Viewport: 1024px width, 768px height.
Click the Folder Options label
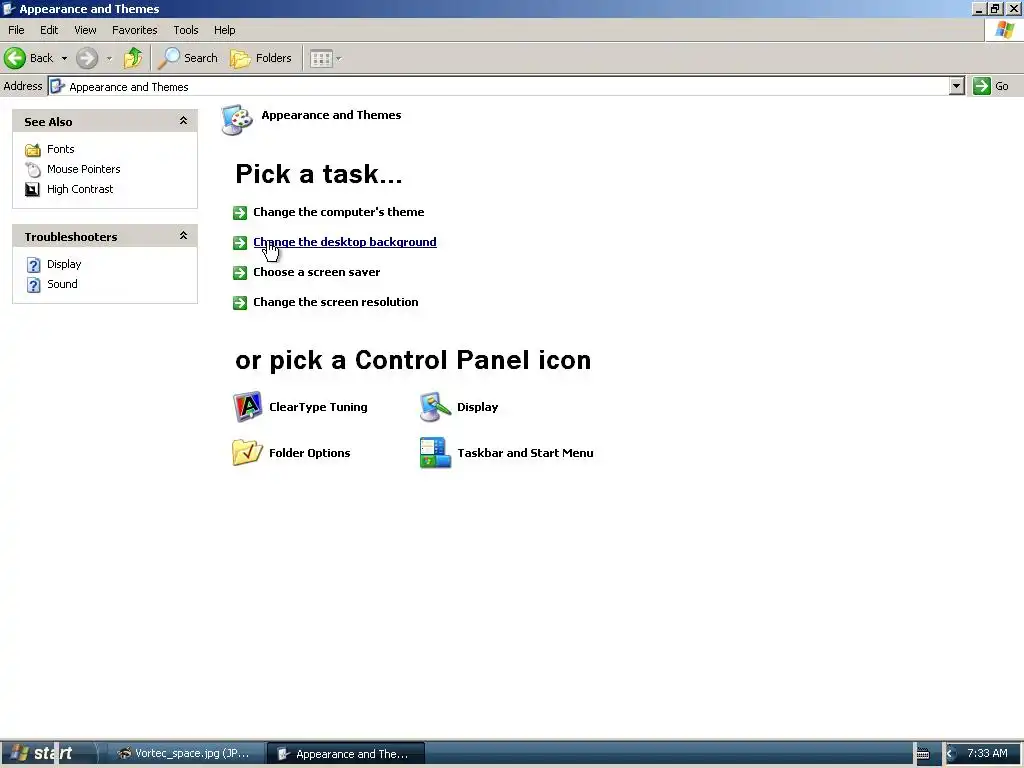[310, 453]
